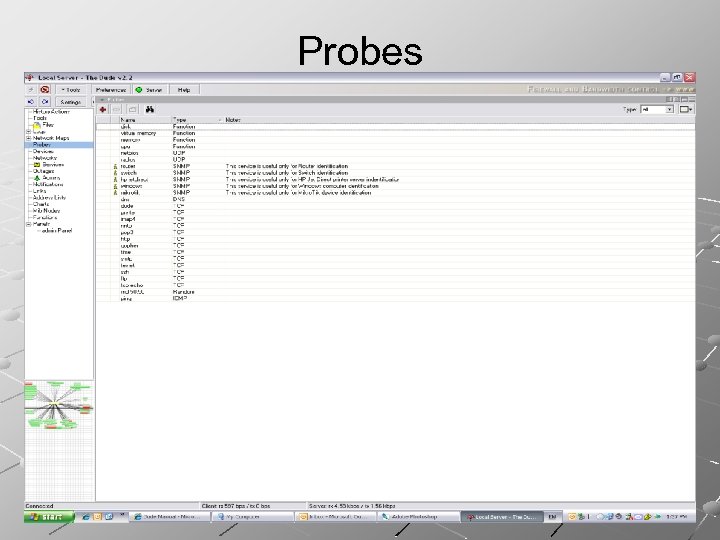Select the virtual memory probe row
Screen dimensions: 720x540
395,133
